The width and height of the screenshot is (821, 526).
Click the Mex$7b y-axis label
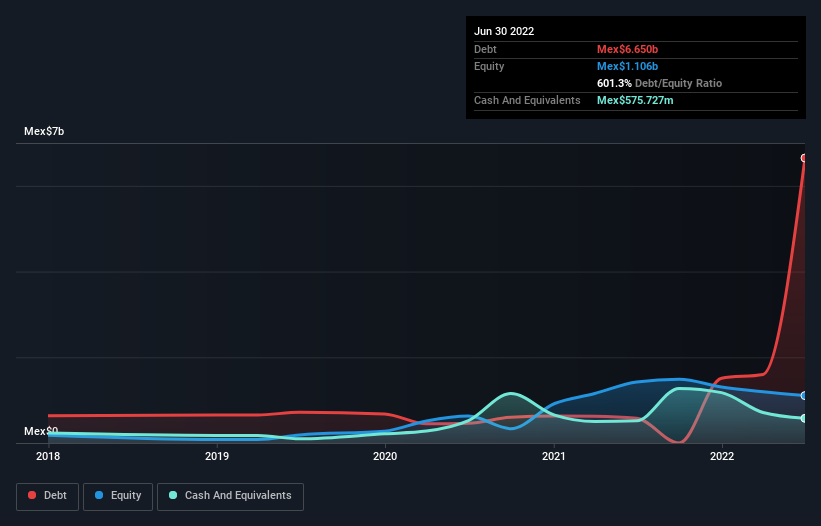44,131
